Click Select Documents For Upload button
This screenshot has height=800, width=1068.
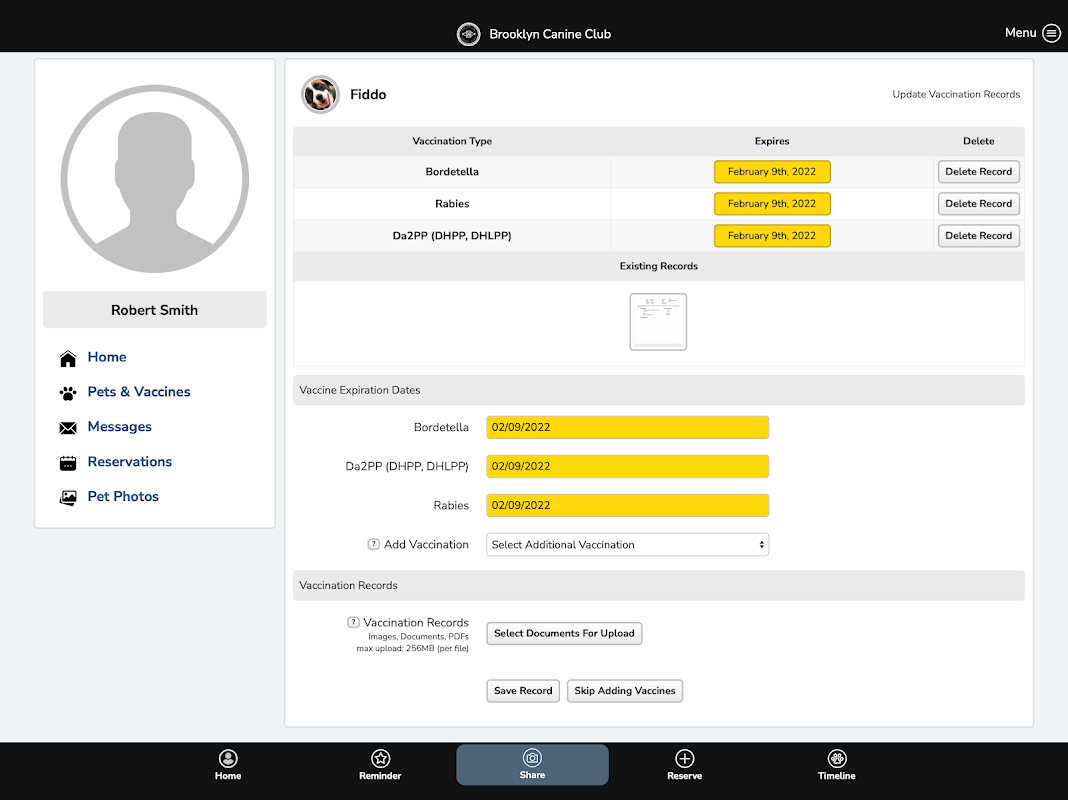(564, 633)
